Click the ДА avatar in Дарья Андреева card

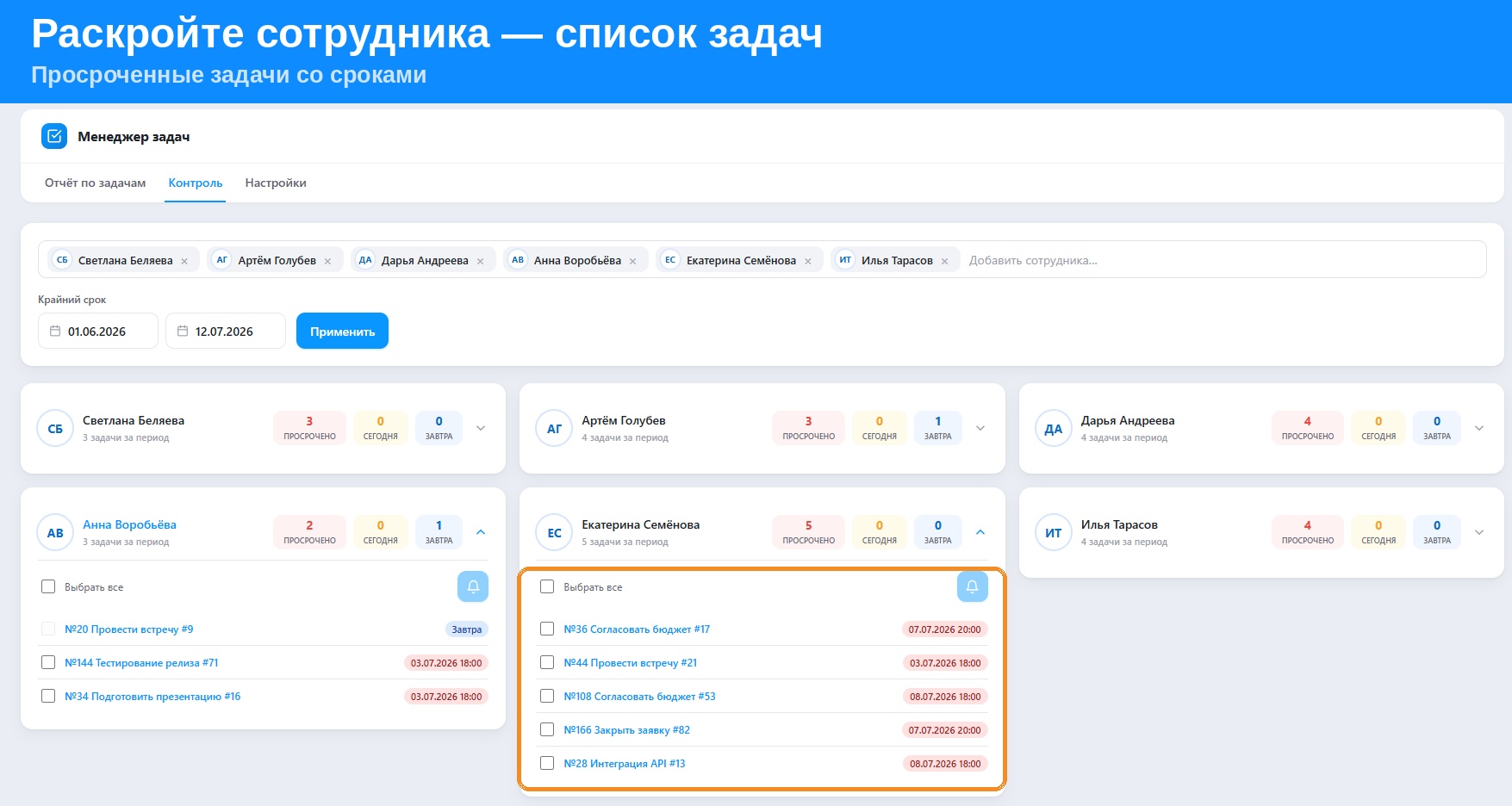pos(1053,429)
